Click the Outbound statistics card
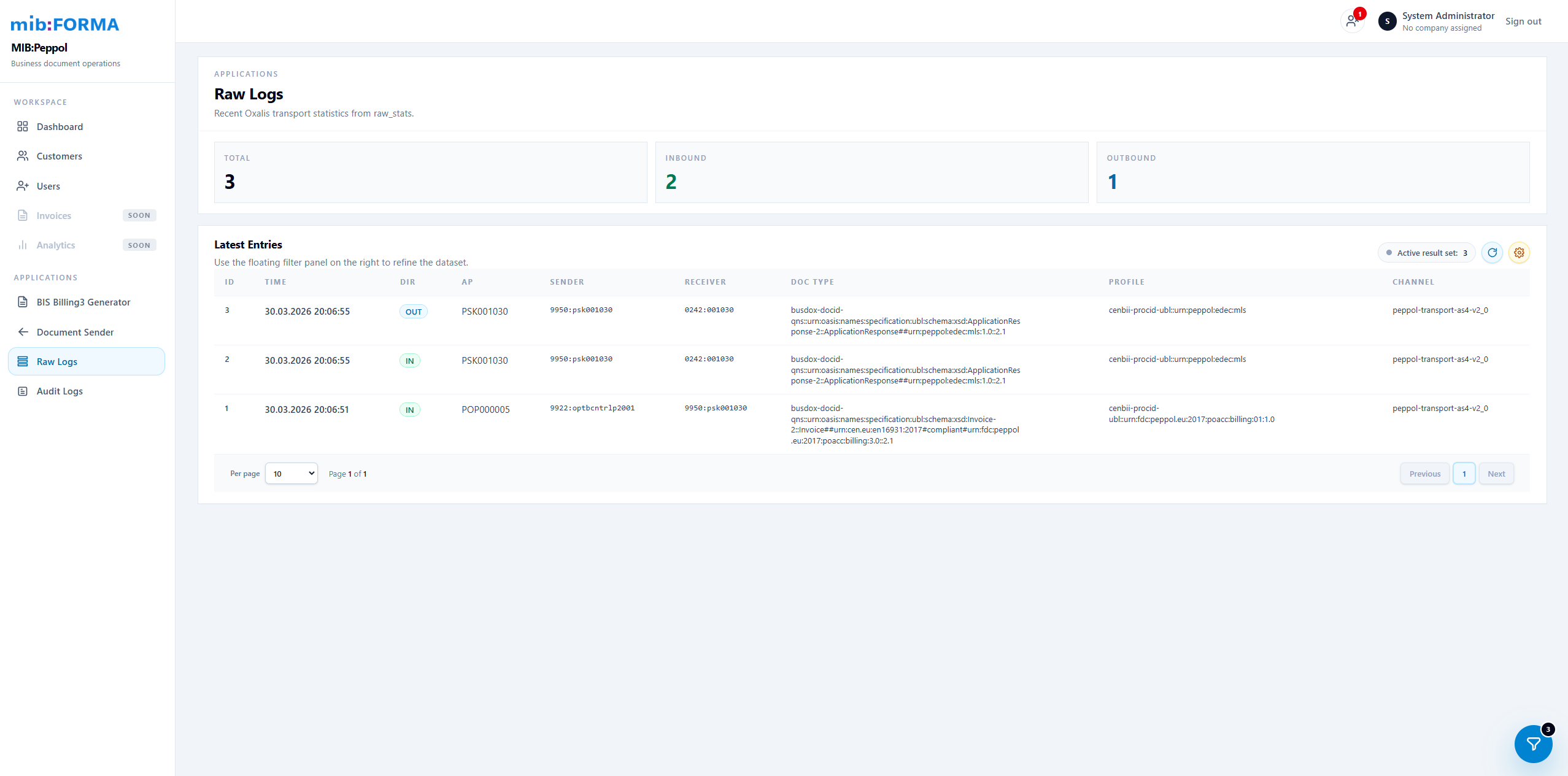1568x776 pixels. click(x=1313, y=172)
